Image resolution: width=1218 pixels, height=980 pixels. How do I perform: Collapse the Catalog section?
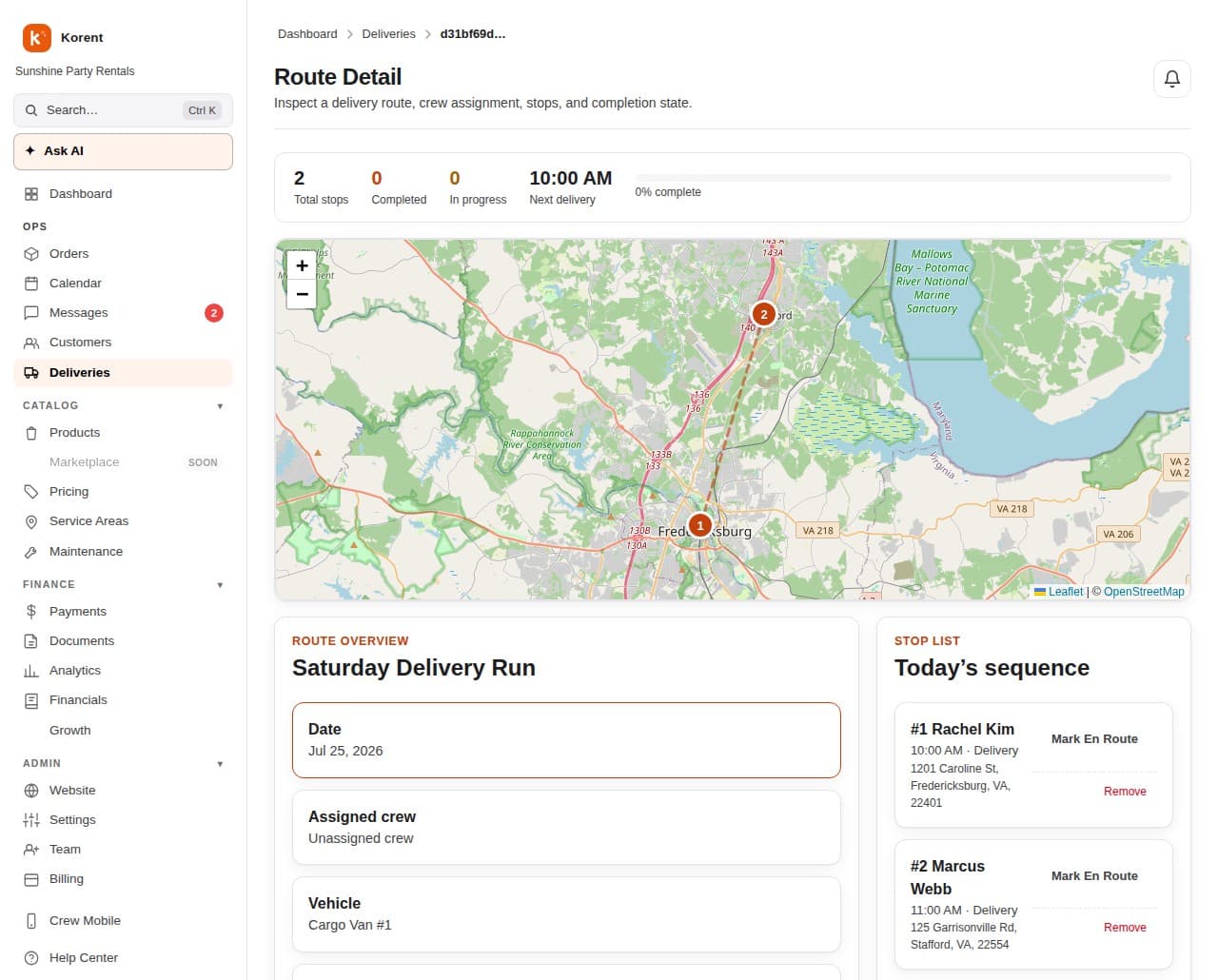pyautogui.click(x=220, y=406)
